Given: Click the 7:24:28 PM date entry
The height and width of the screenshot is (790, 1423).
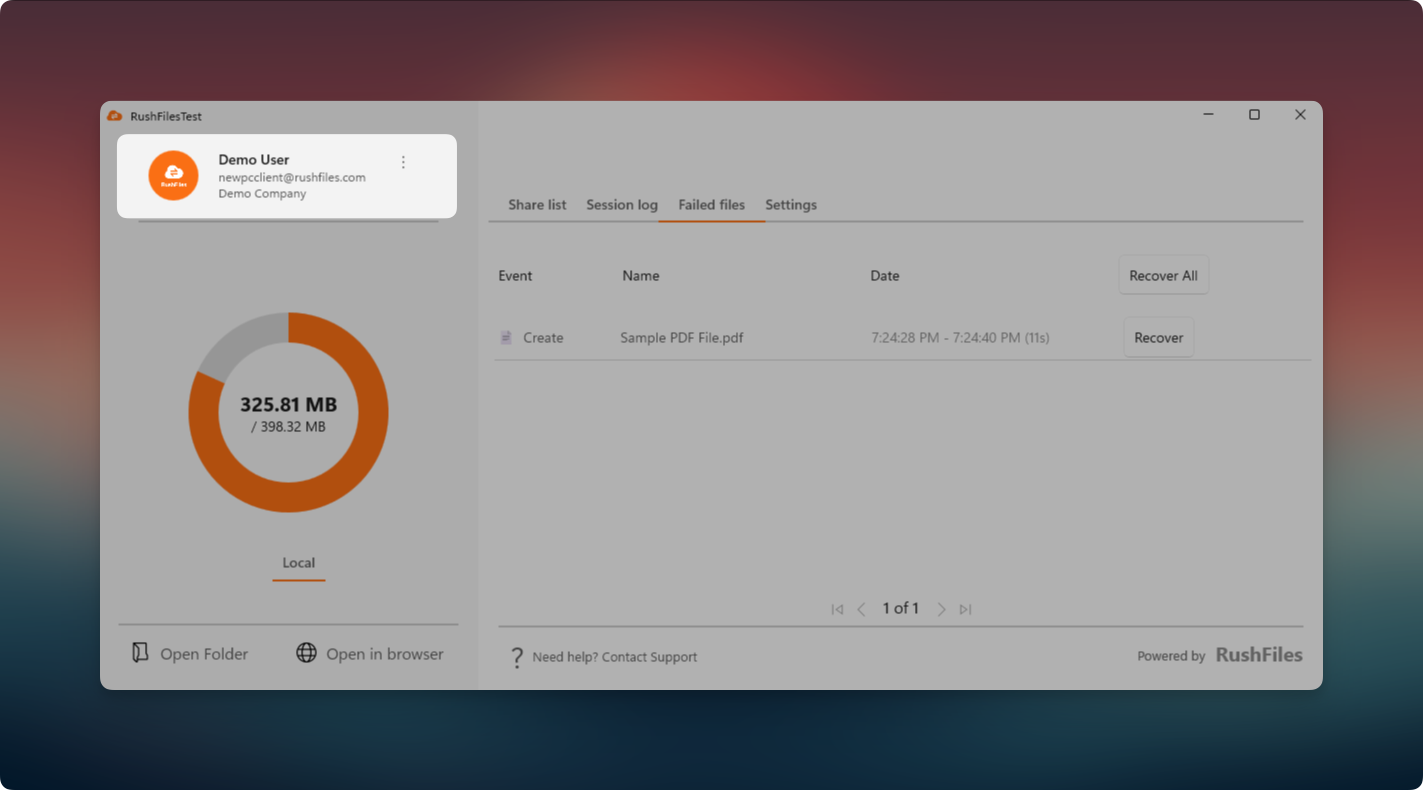Looking at the screenshot, I should coord(960,338).
